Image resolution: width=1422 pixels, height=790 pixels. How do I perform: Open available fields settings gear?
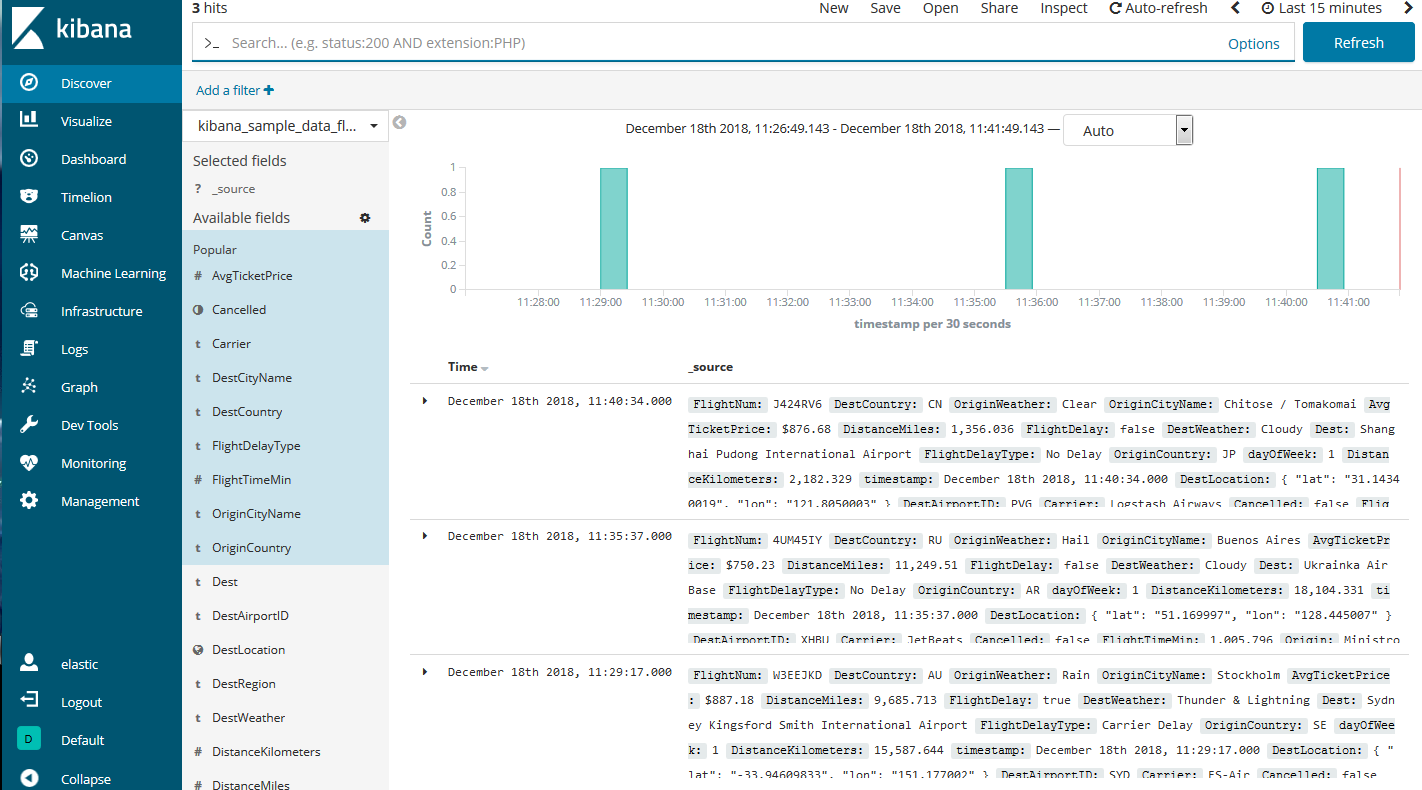tap(365, 218)
